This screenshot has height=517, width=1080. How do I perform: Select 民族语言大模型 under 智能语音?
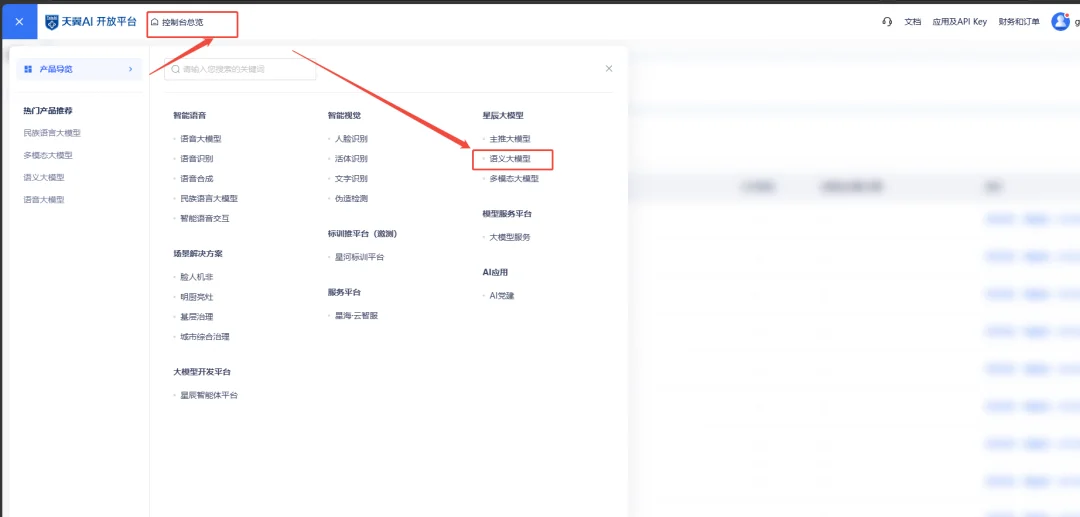point(209,198)
